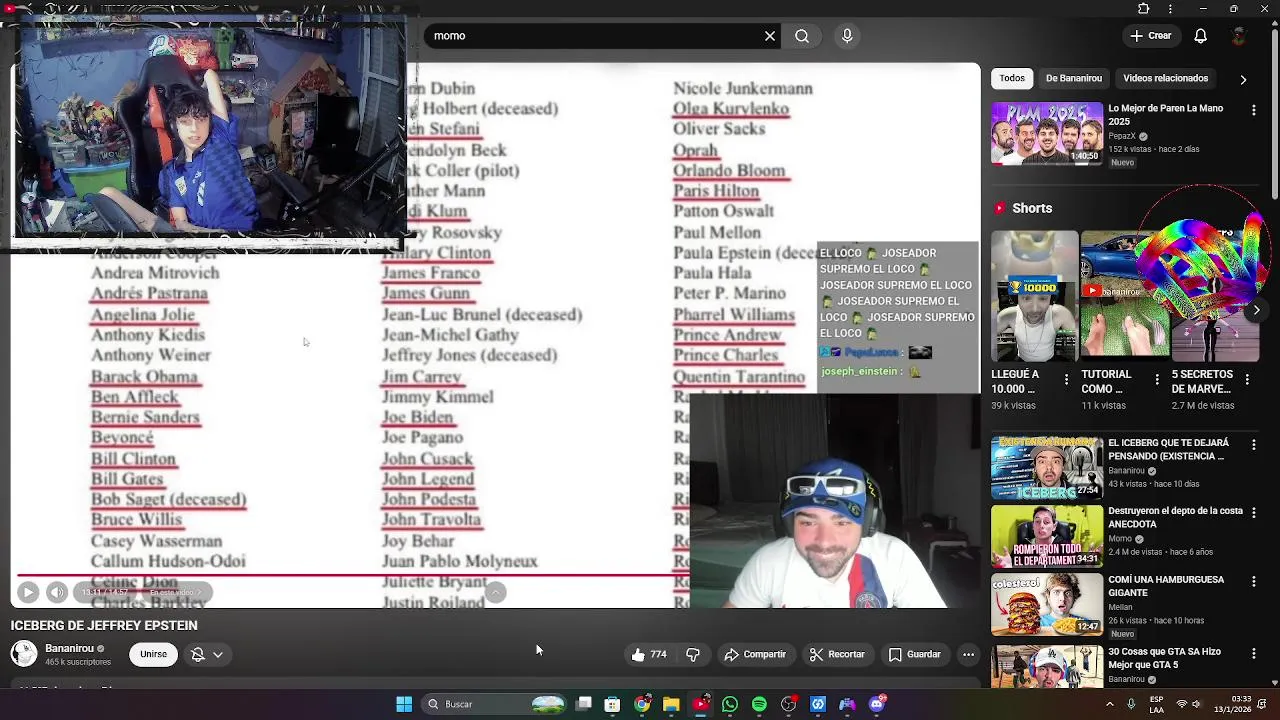Save video with the Guardar button

[915, 654]
